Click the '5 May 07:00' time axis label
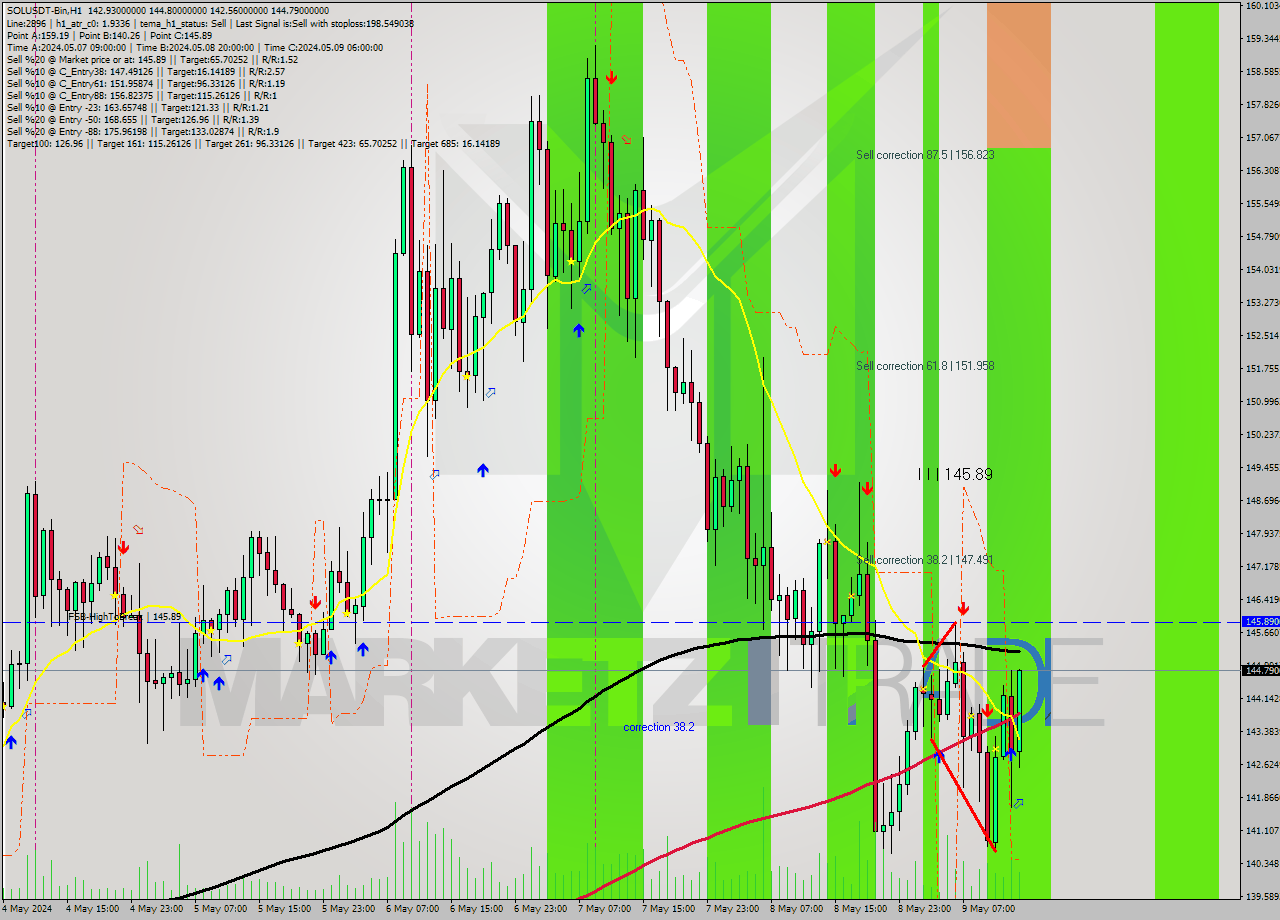The image size is (1280, 920). pyautogui.click(x=219, y=909)
